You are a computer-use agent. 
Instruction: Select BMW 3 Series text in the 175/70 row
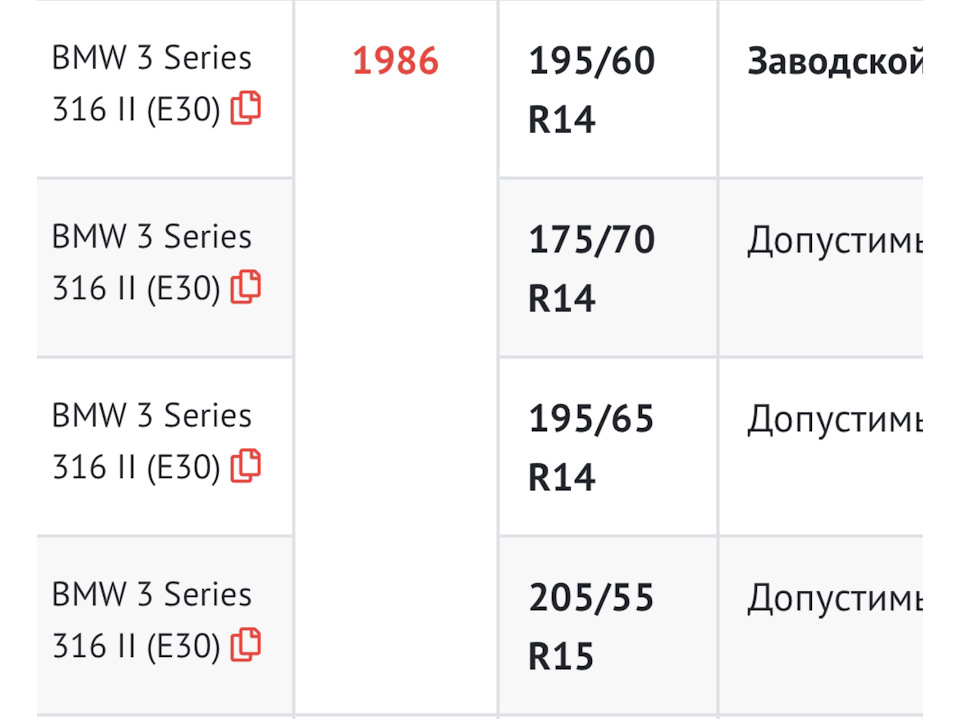tap(152, 237)
